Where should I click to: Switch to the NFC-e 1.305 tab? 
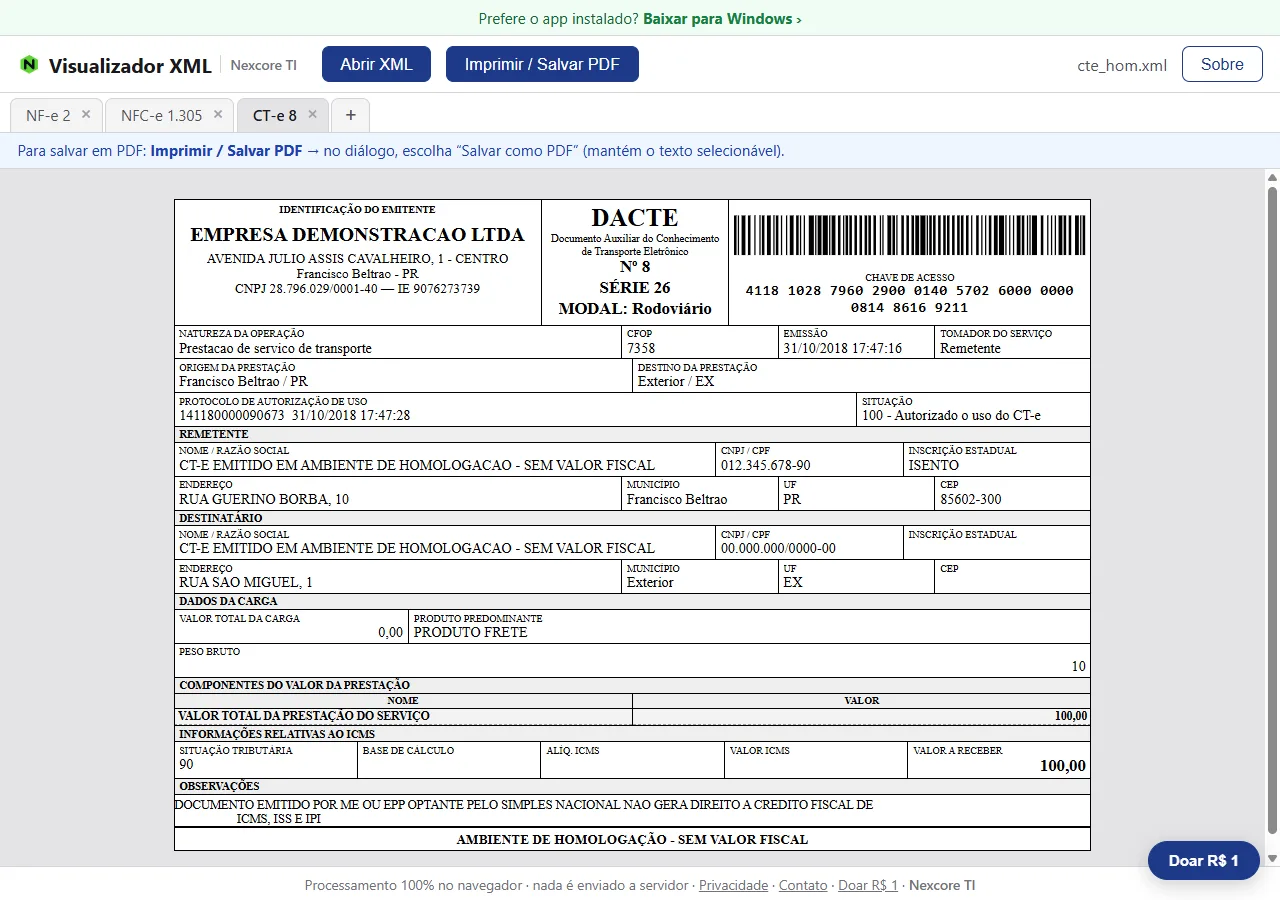[161, 115]
